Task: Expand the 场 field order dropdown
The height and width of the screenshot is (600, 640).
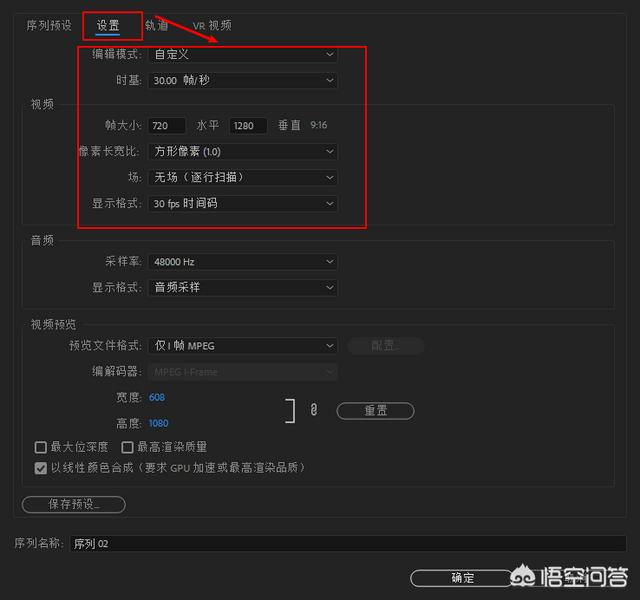Action: click(242, 177)
